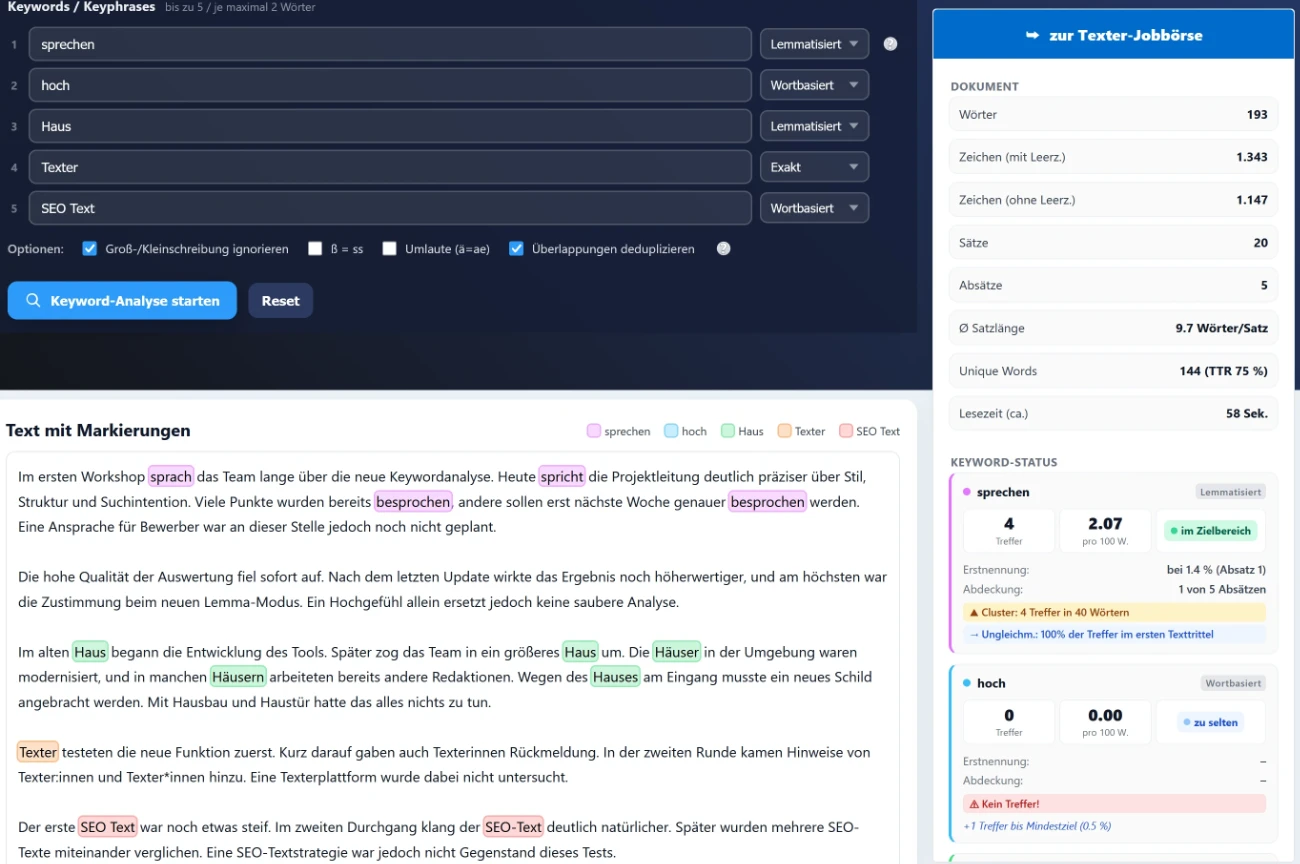This screenshot has height=864, width=1300.
Task: Click the help icon next to Lemmatisiert dropdowns
Action: click(x=890, y=44)
